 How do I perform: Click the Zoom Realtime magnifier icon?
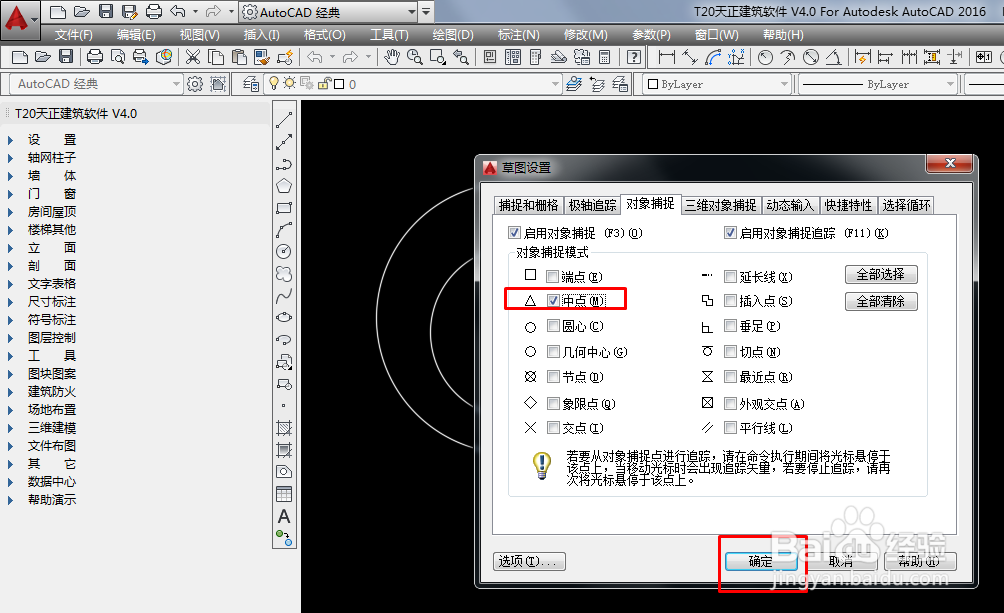415,58
